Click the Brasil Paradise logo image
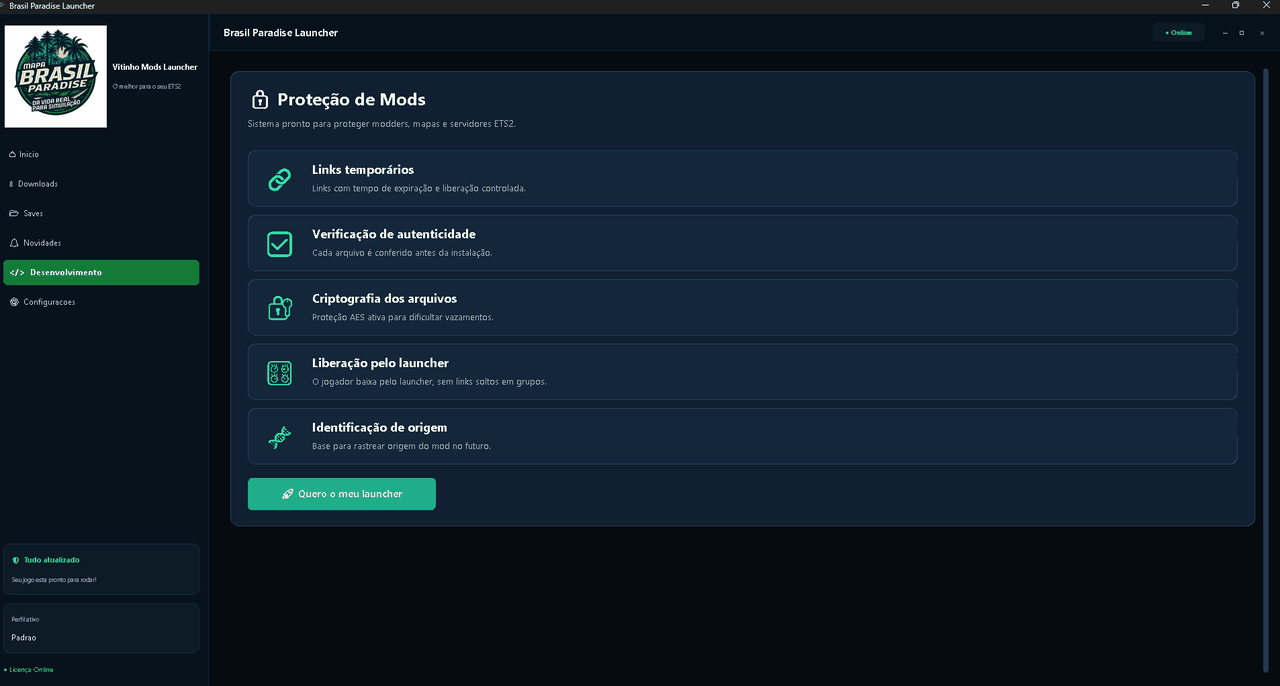This screenshot has height=686, width=1280. (x=56, y=77)
